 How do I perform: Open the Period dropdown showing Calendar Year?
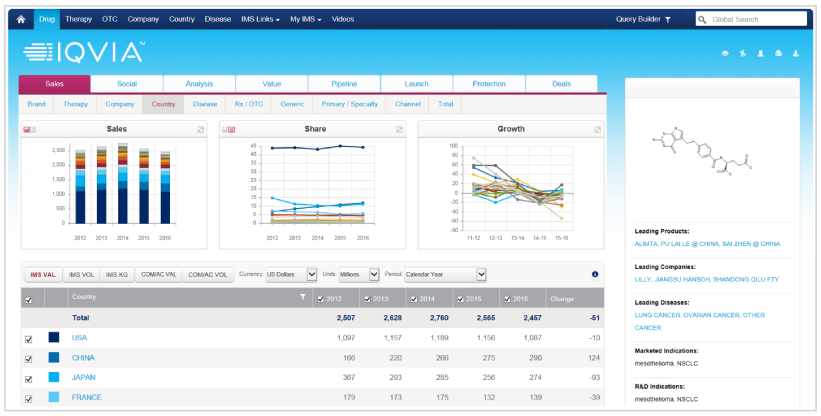(x=445, y=274)
